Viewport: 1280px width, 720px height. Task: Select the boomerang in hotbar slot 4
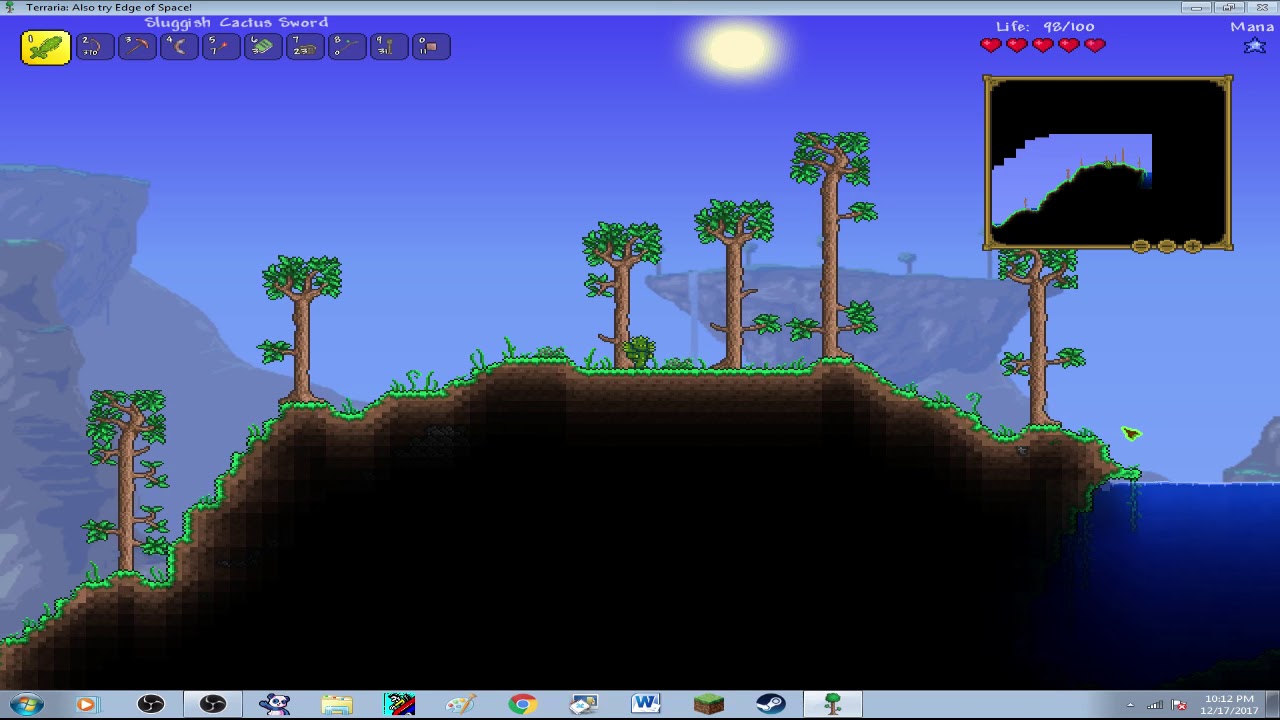click(179, 46)
